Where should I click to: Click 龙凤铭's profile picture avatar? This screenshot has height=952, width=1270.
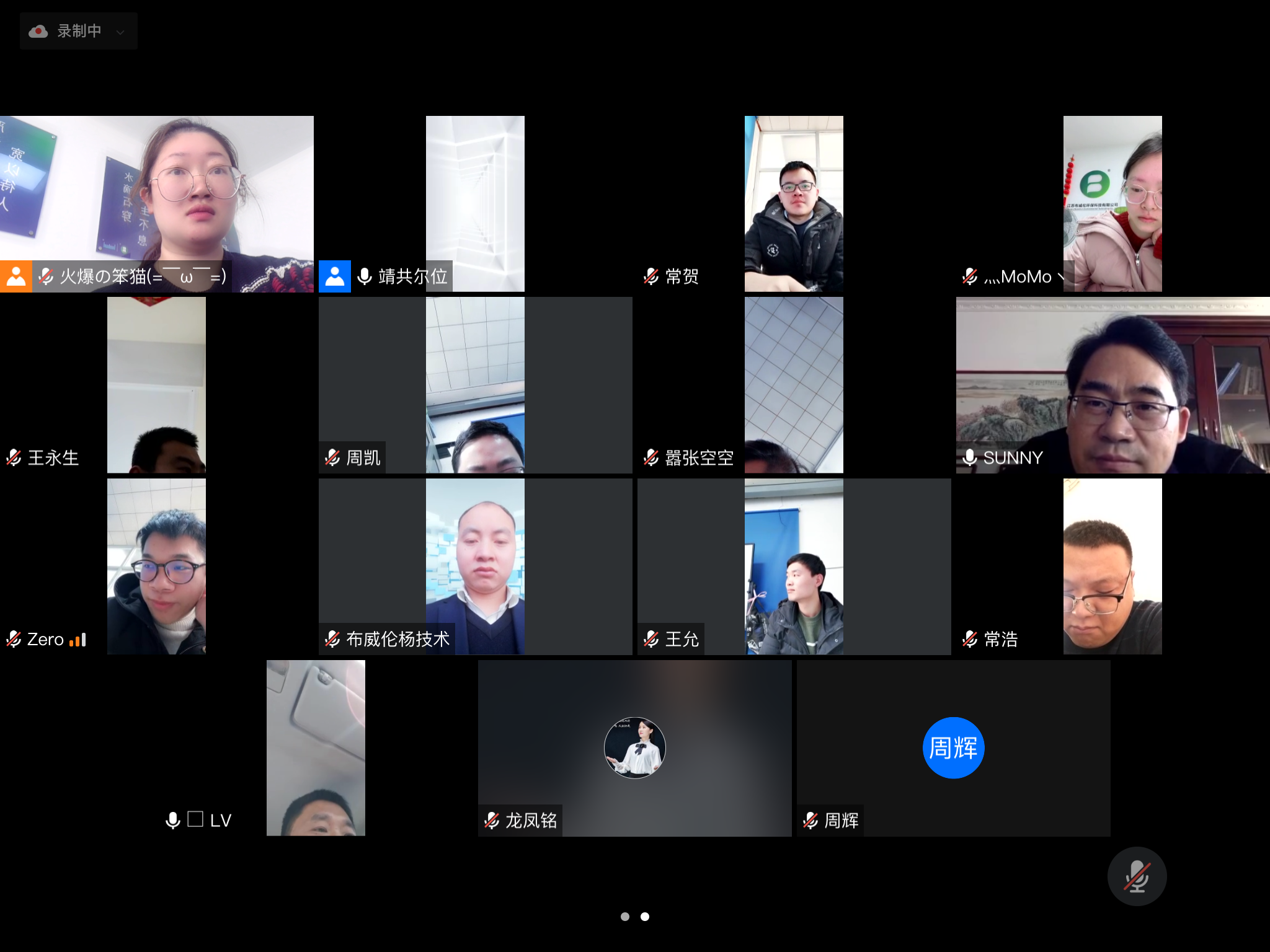click(634, 747)
